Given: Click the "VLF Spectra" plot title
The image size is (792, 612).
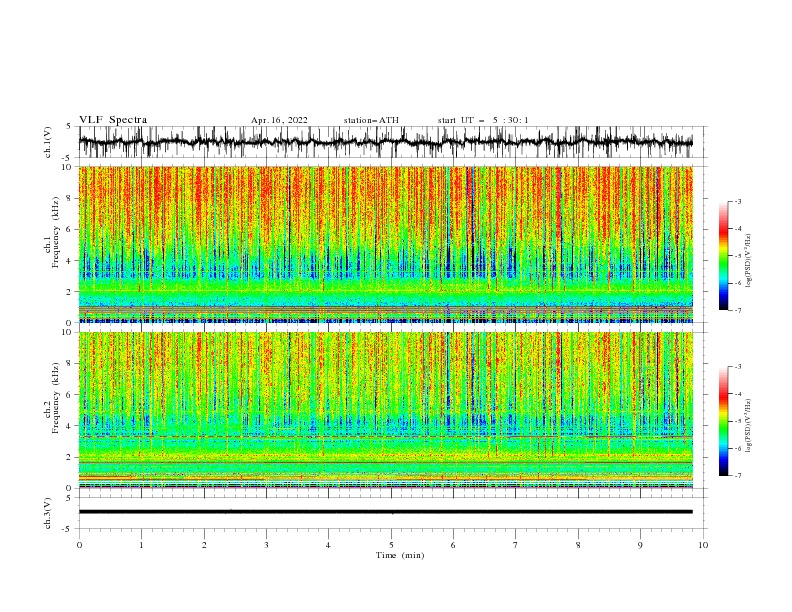Looking at the screenshot, I should coord(113,120).
